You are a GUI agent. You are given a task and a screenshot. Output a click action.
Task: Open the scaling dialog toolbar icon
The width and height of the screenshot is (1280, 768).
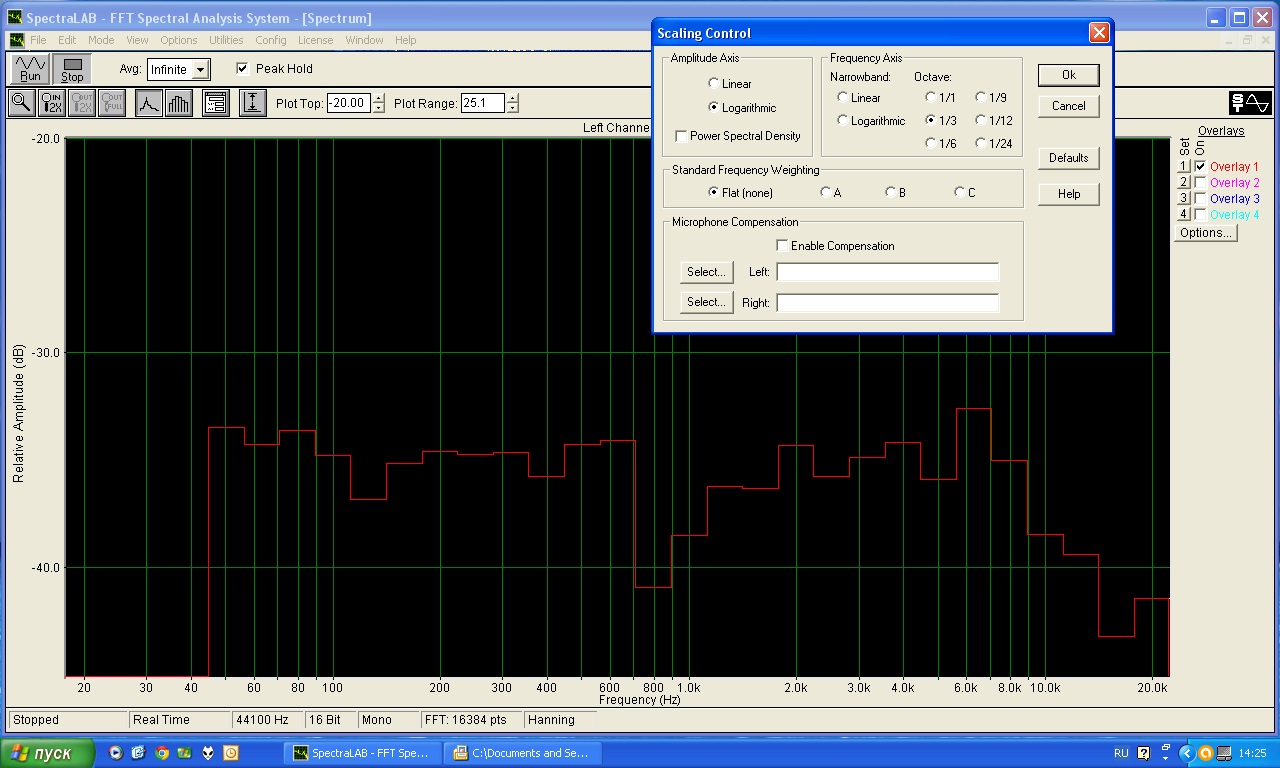pyautogui.click(x=215, y=103)
